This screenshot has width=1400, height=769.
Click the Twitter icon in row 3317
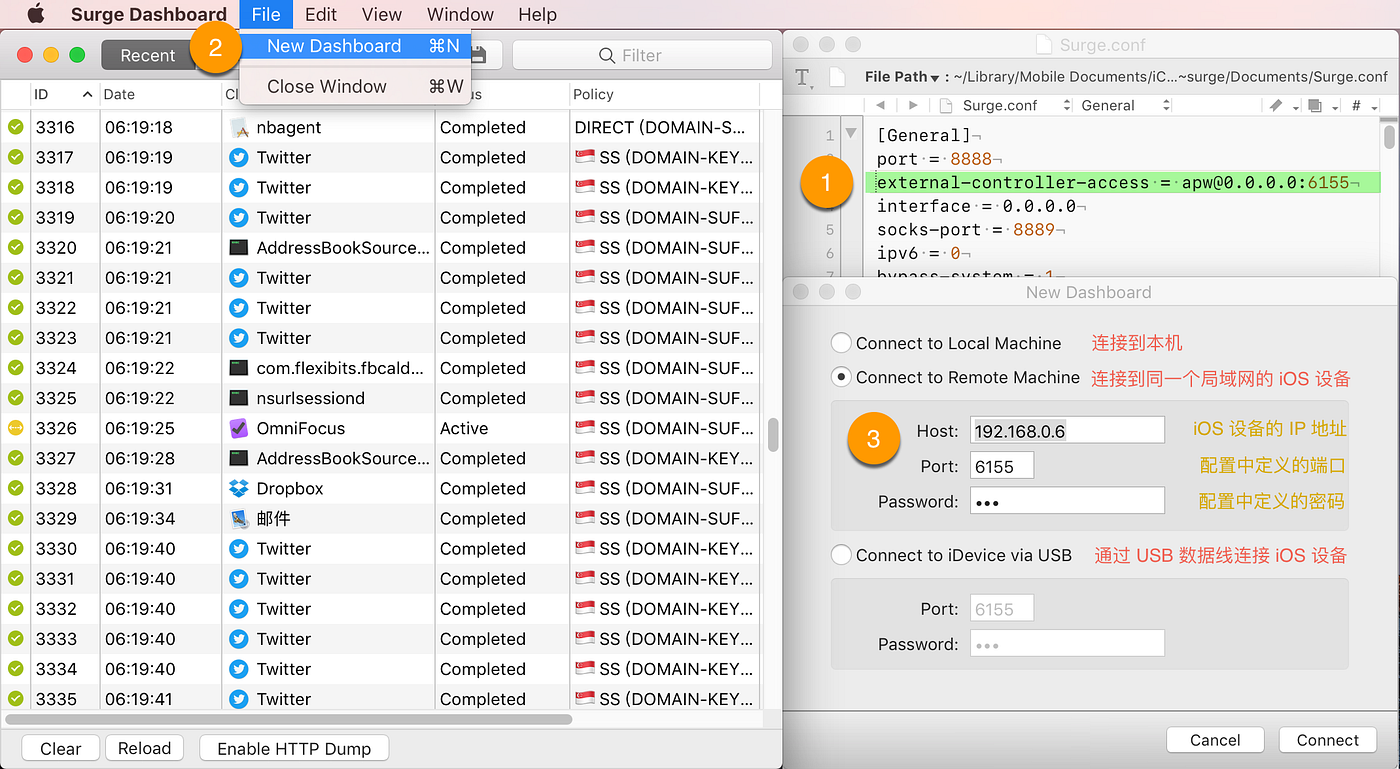coord(238,157)
